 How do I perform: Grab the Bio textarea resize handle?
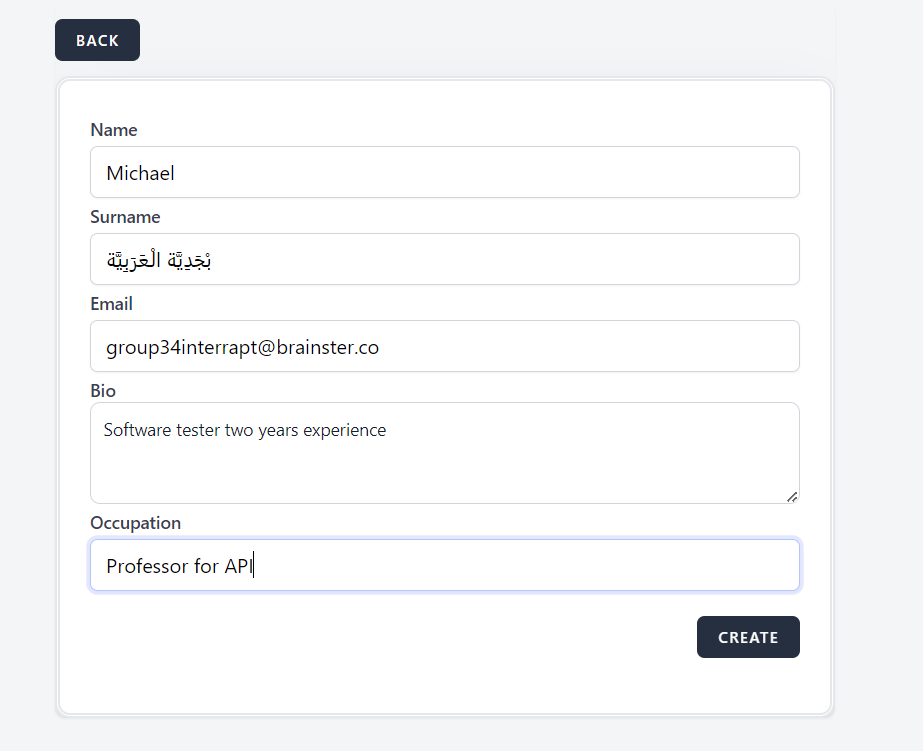coord(792,496)
